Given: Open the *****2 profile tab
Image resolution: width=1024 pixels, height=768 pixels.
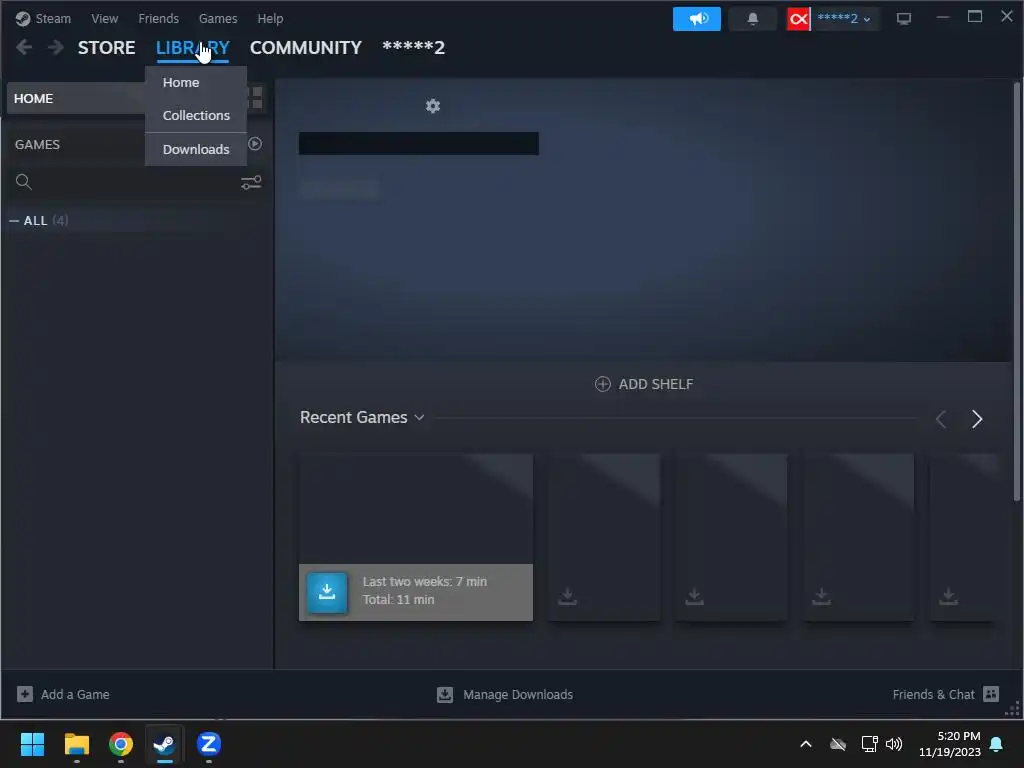Looking at the screenshot, I should point(413,48).
